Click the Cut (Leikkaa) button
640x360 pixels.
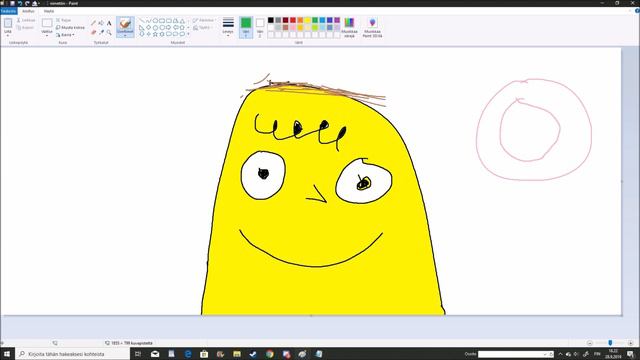tap(26, 20)
